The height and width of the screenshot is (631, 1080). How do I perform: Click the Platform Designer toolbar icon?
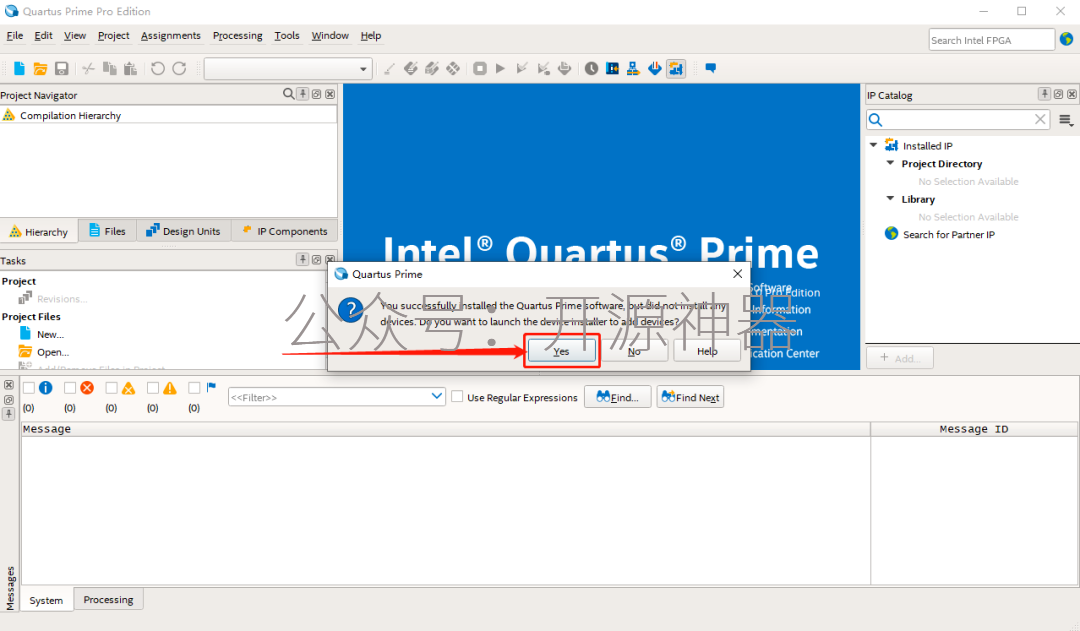676,68
